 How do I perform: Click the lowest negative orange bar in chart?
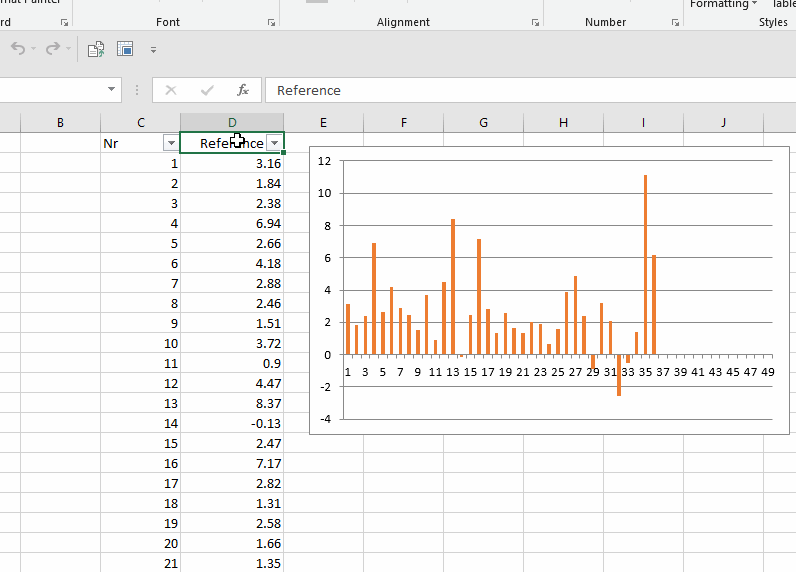tap(619, 375)
